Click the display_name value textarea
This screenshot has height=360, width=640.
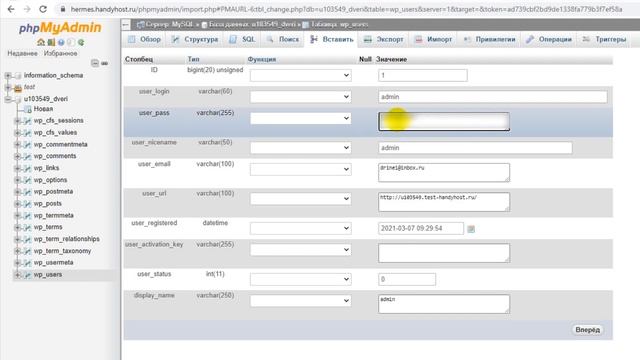point(444,304)
